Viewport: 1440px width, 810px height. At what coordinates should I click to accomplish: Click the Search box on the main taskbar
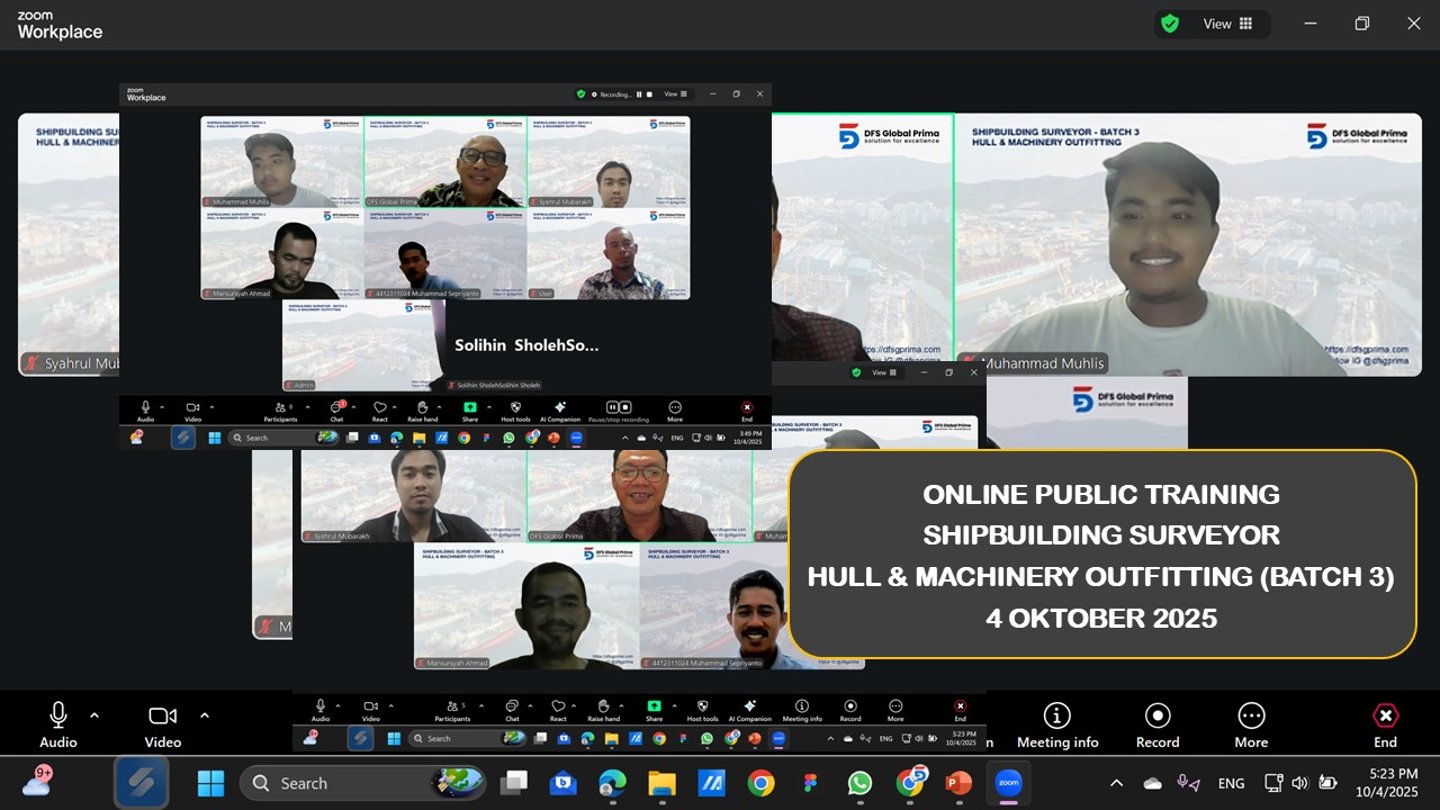[x=364, y=783]
